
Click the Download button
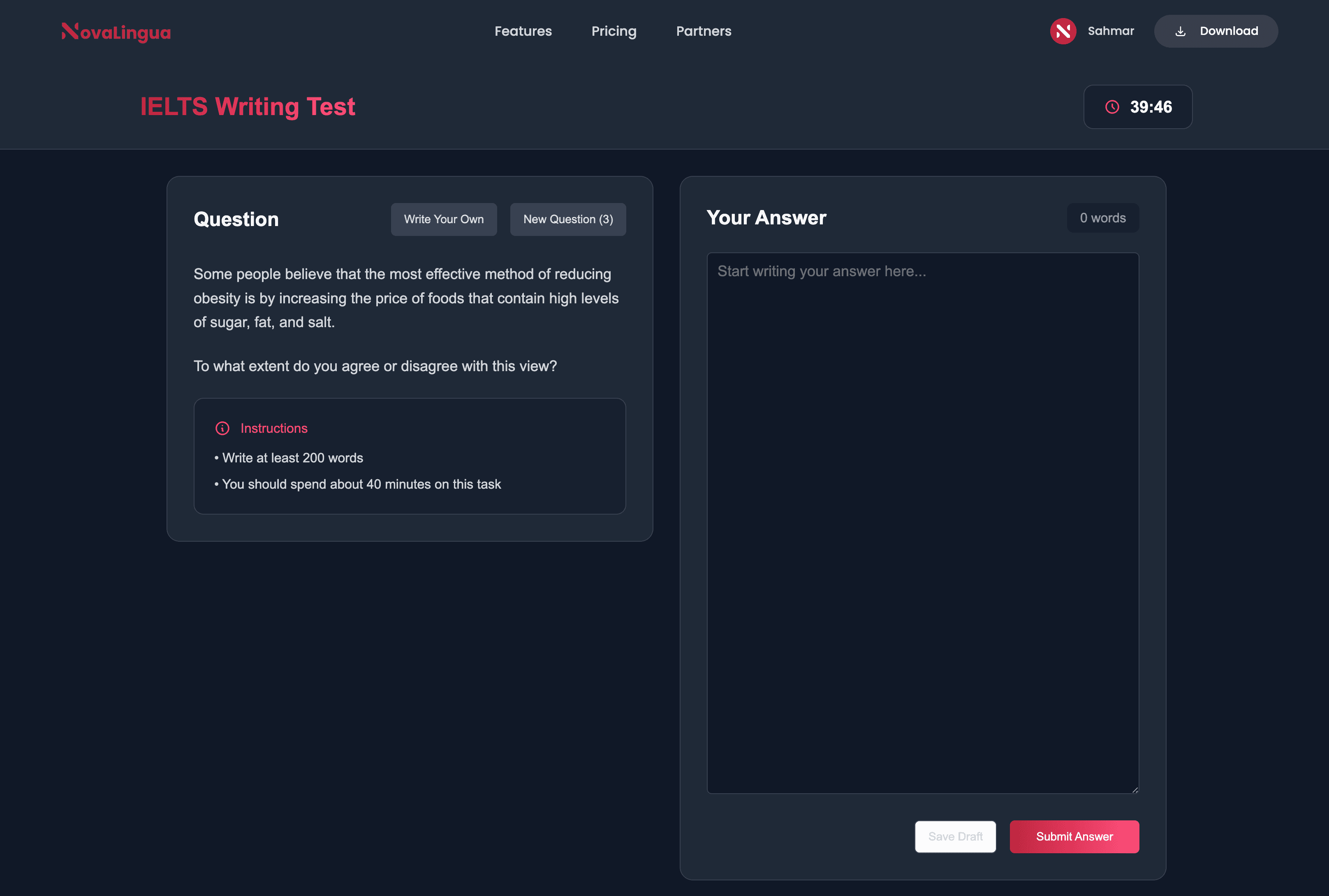[1216, 31]
